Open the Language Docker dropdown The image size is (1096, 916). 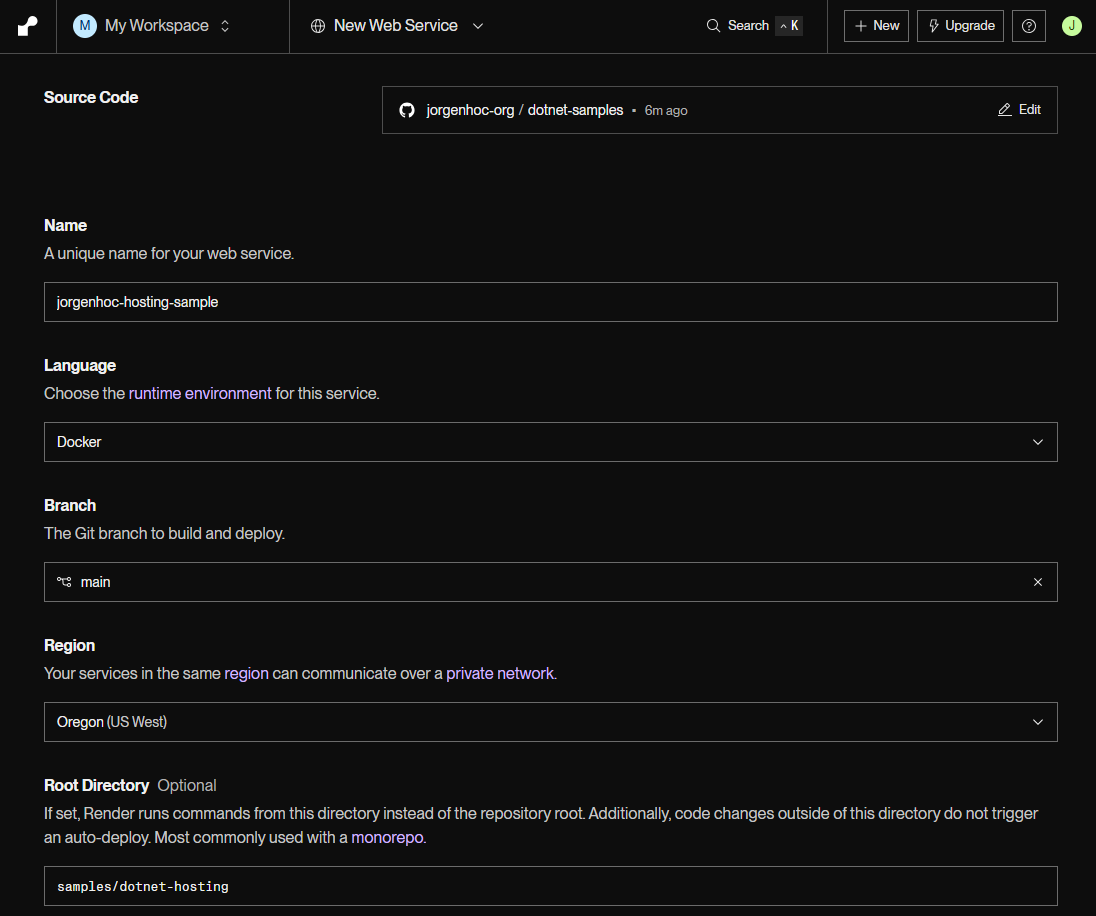tap(550, 442)
